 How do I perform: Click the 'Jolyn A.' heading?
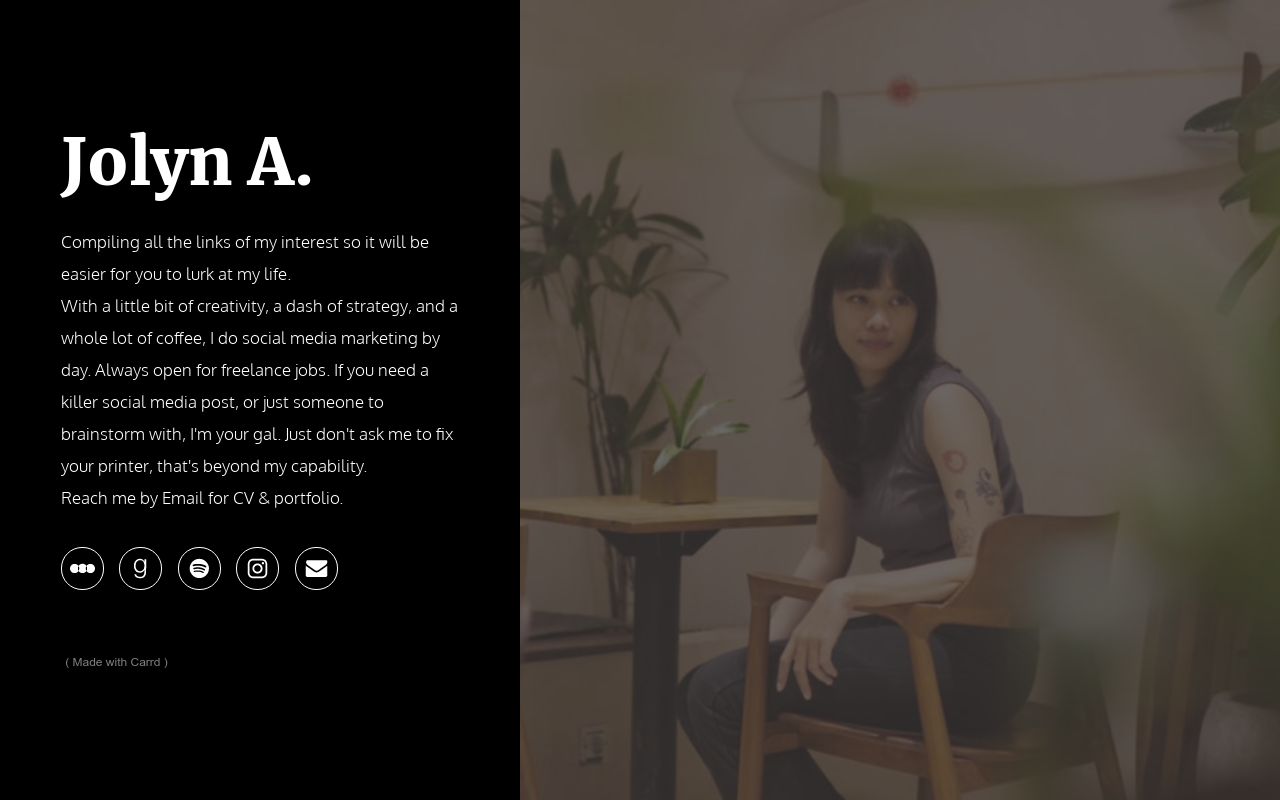187,162
